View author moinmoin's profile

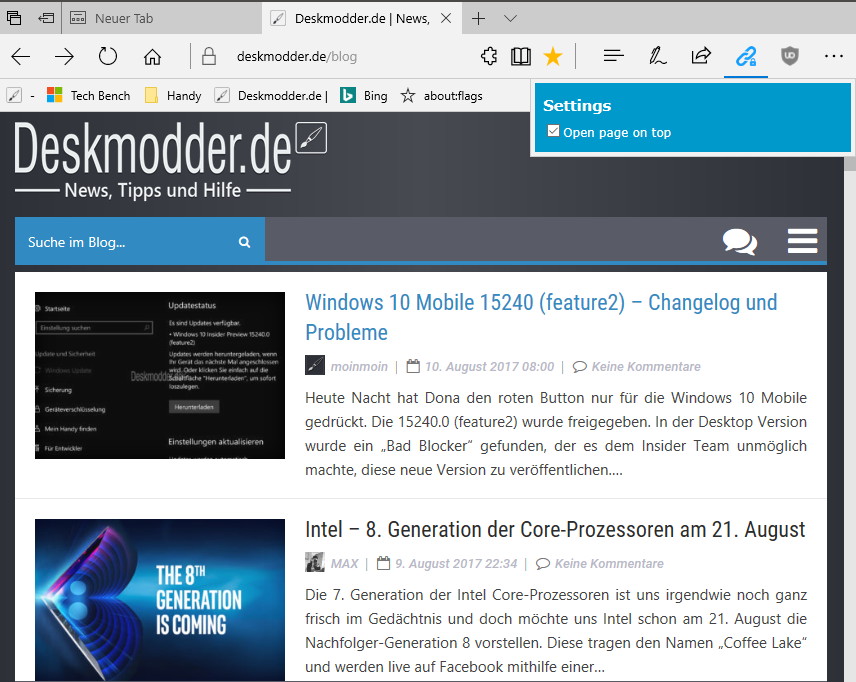tap(359, 366)
